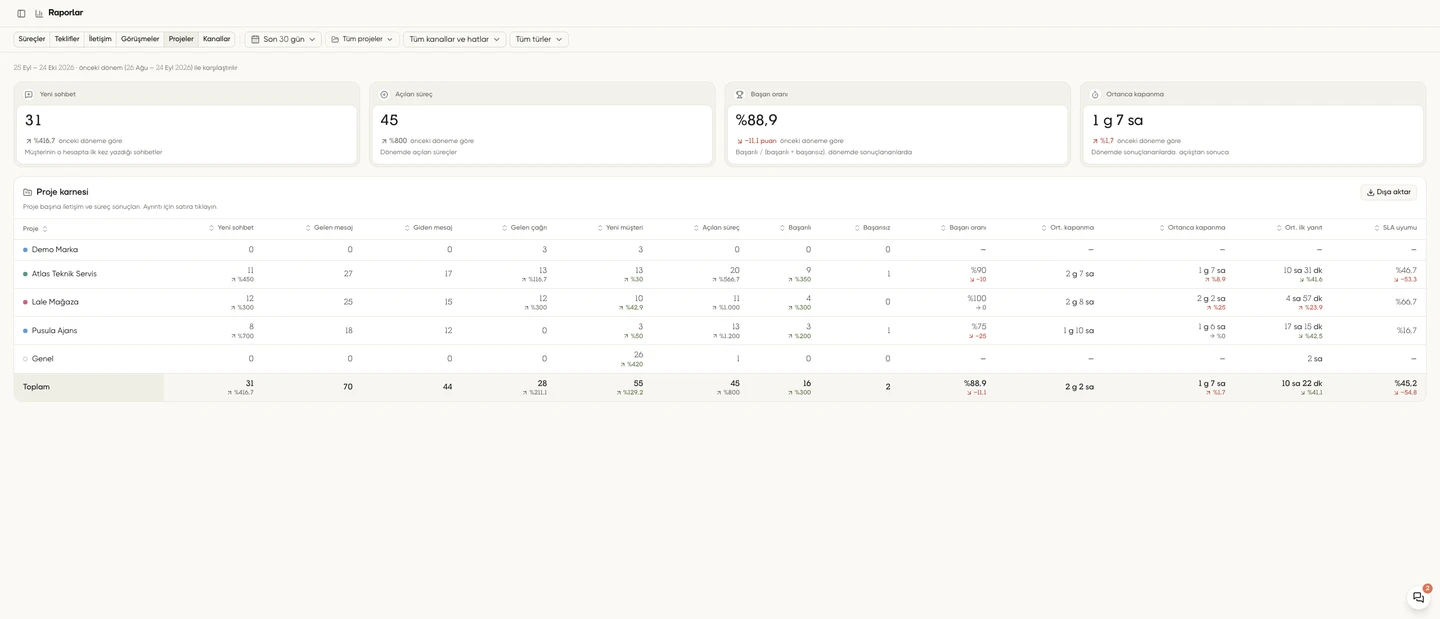This screenshot has width=1440, height=619.
Task: Click the Ortanca kapanma timer icon
Action: (1095, 94)
